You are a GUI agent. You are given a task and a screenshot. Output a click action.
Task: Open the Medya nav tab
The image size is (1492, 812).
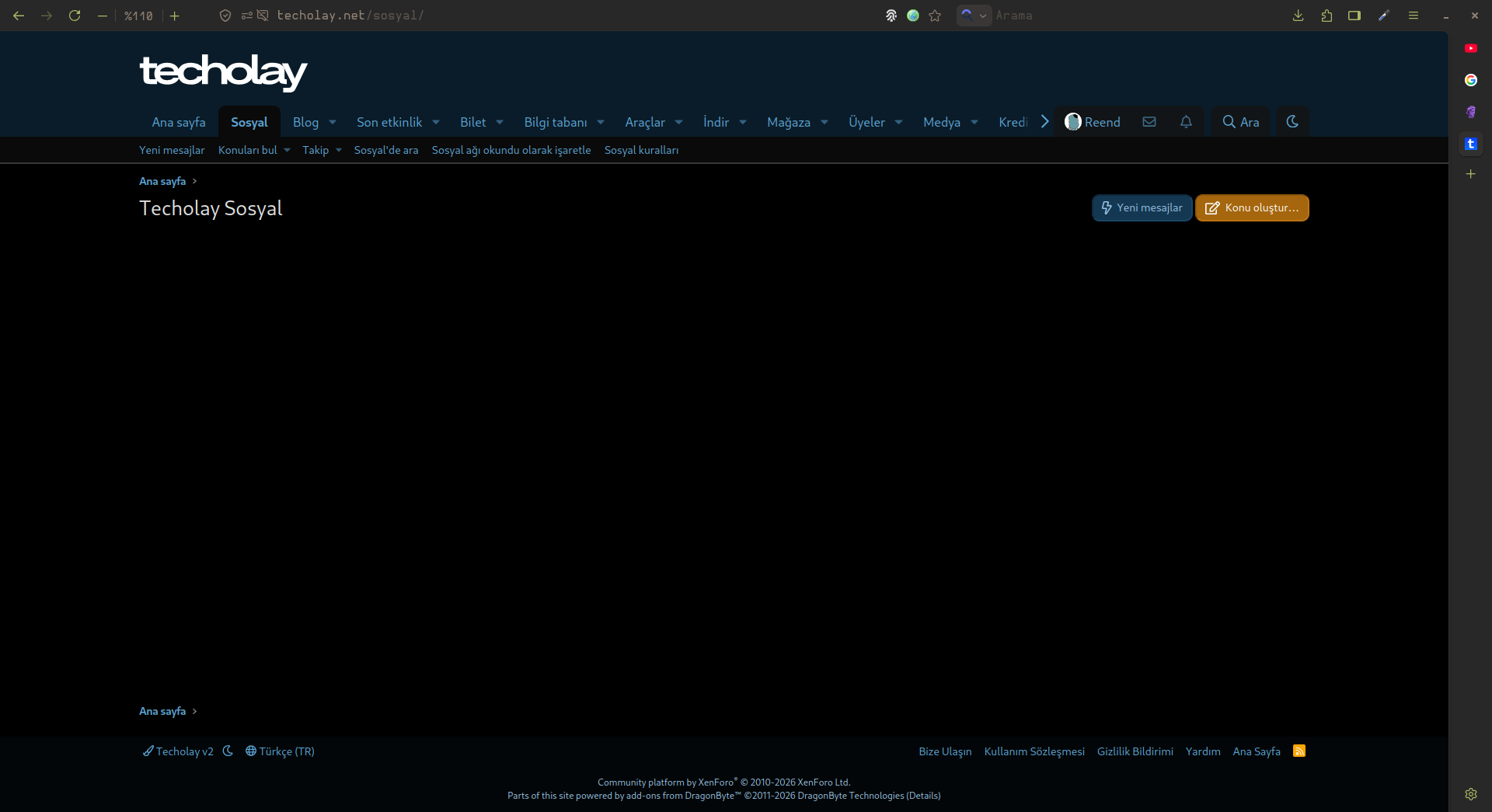tap(942, 122)
